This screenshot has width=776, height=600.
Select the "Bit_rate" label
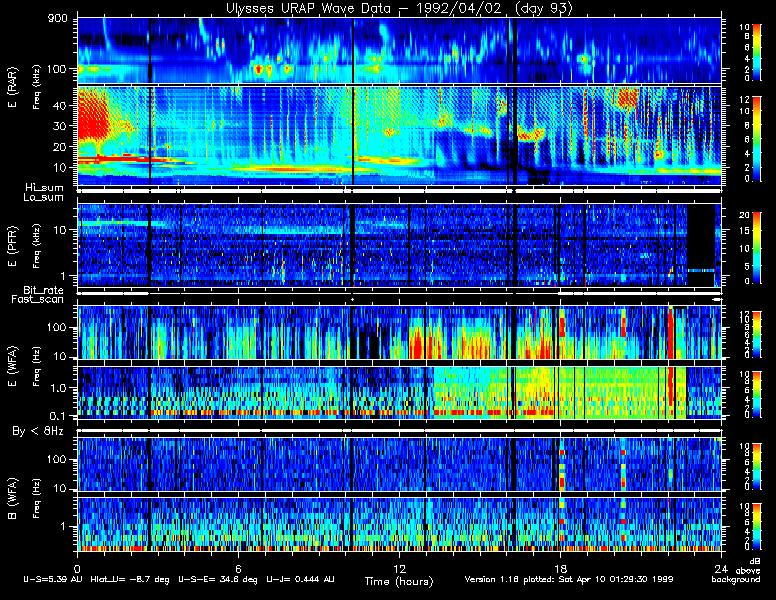point(44,290)
